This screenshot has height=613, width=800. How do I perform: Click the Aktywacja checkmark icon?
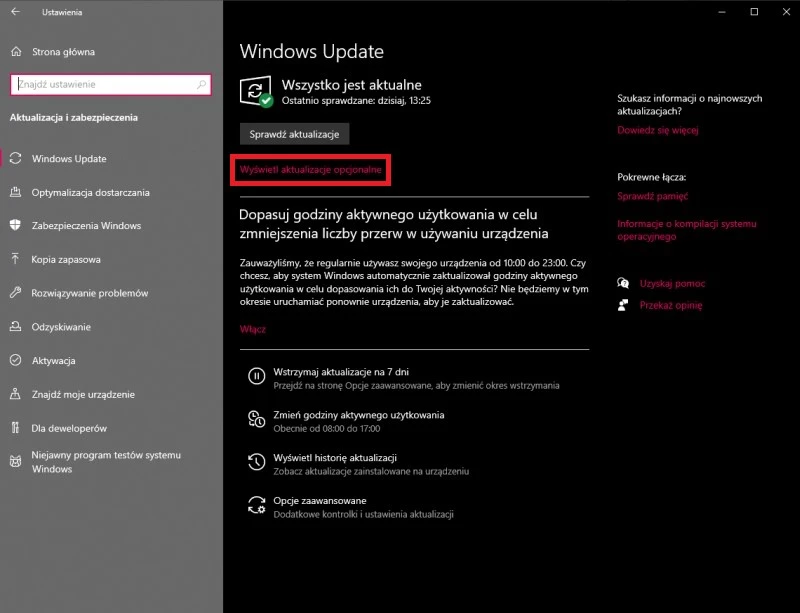16,360
